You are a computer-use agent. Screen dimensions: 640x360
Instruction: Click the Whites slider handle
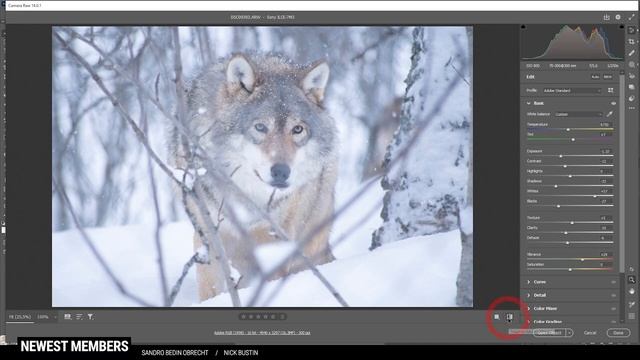click(595, 196)
